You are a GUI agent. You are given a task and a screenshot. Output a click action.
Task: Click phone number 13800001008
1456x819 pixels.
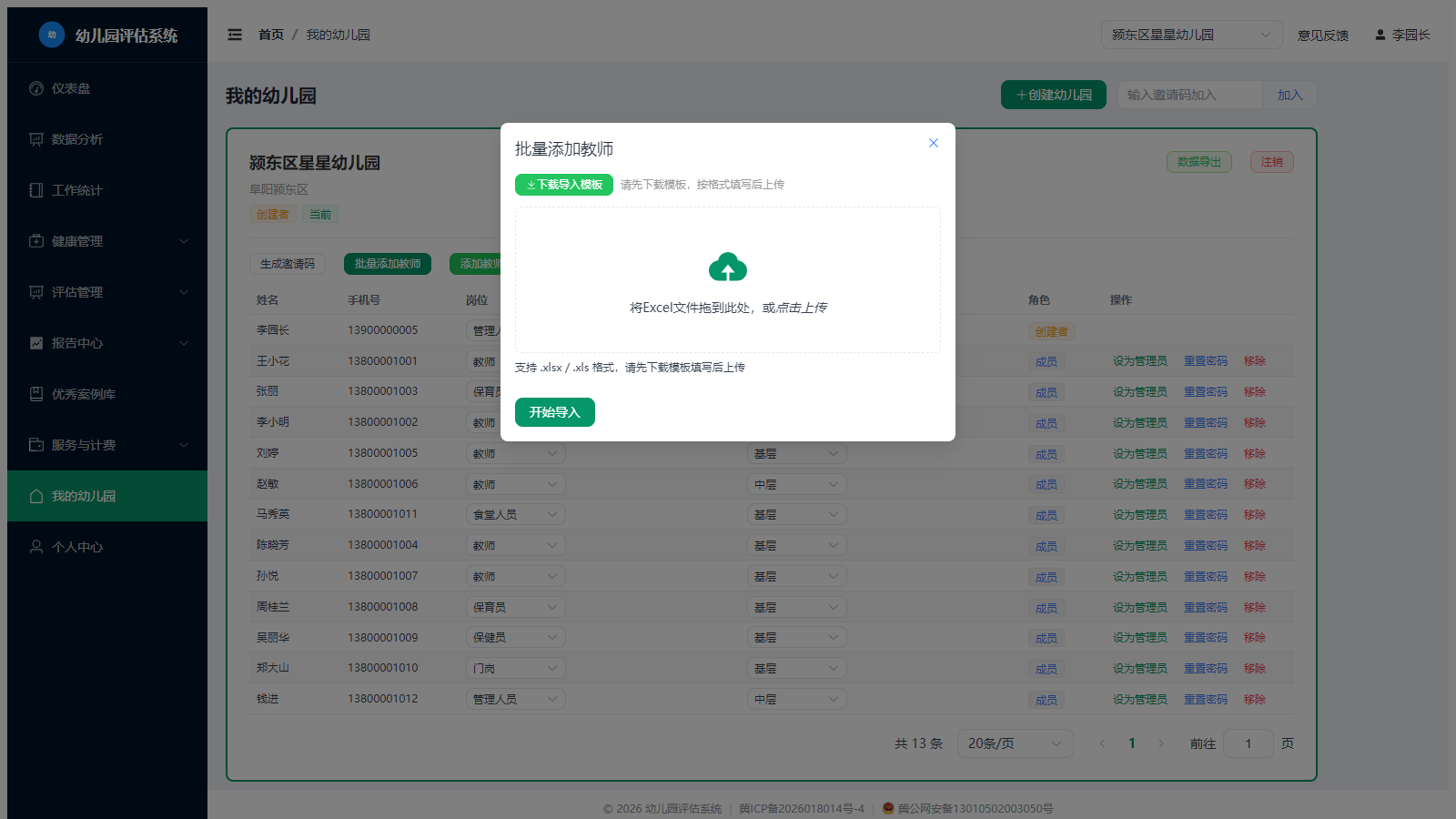383,606
